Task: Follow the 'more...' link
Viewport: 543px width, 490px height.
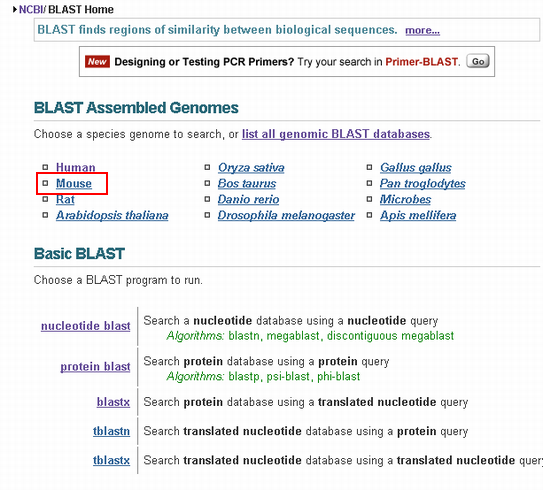Action: pyautogui.click(x=422, y=30)
